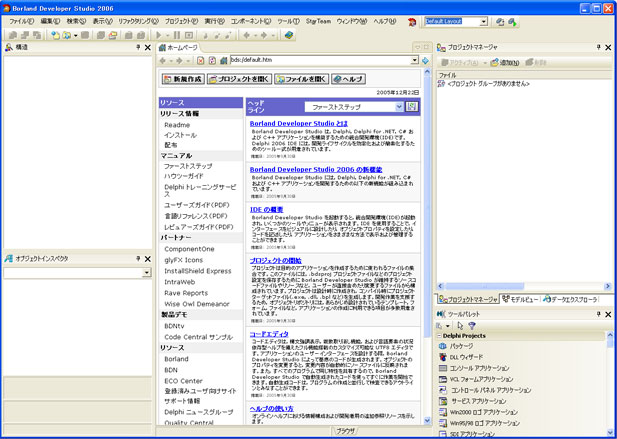Viewport: 617px width, 439px height.
Task: Open the プロジェクト menu
Action: click(x=181, y=21)
